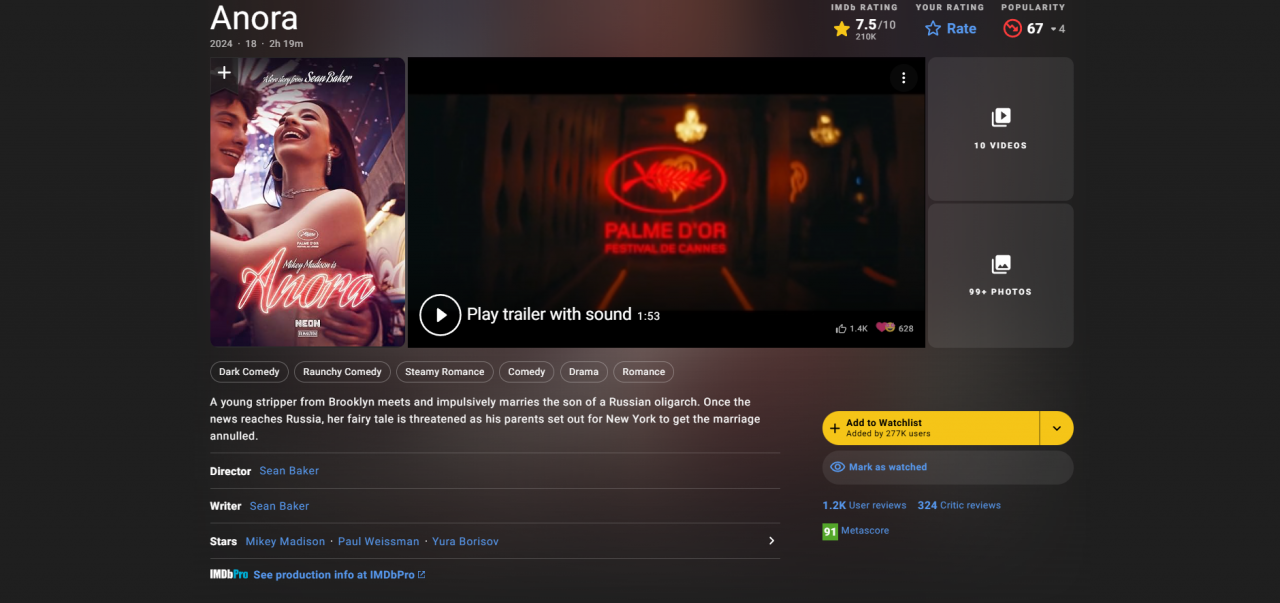Open writer Sean Baker's link
The width and height of the screenshot is (1280, 603).
click(279, 506)
